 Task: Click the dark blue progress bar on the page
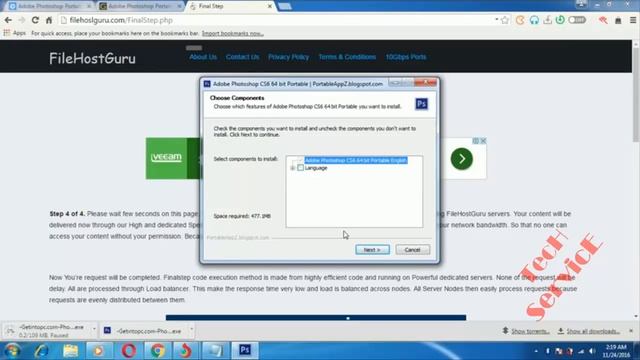point(316,318)
